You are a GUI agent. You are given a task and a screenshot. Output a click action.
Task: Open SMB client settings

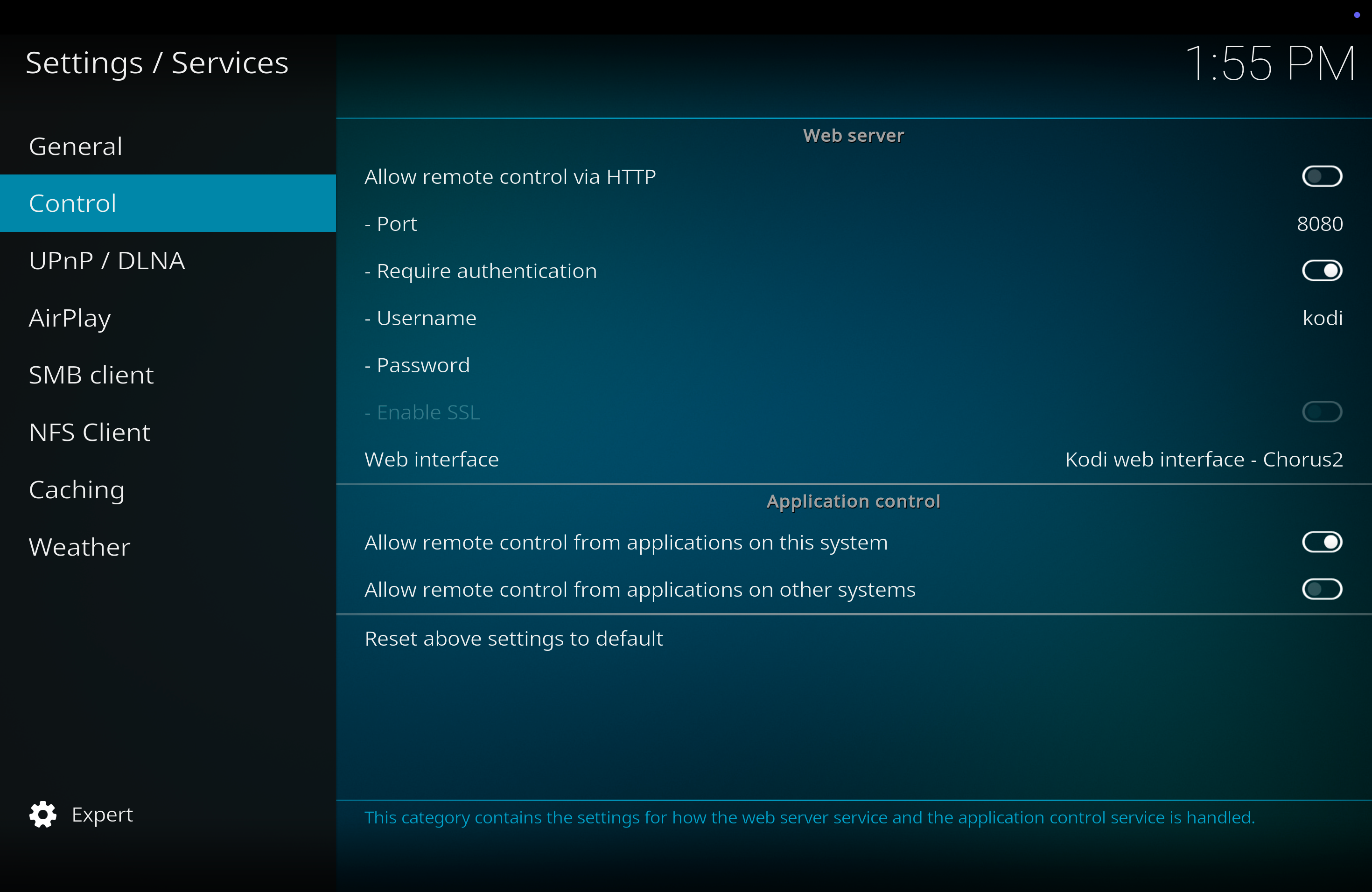168,375
